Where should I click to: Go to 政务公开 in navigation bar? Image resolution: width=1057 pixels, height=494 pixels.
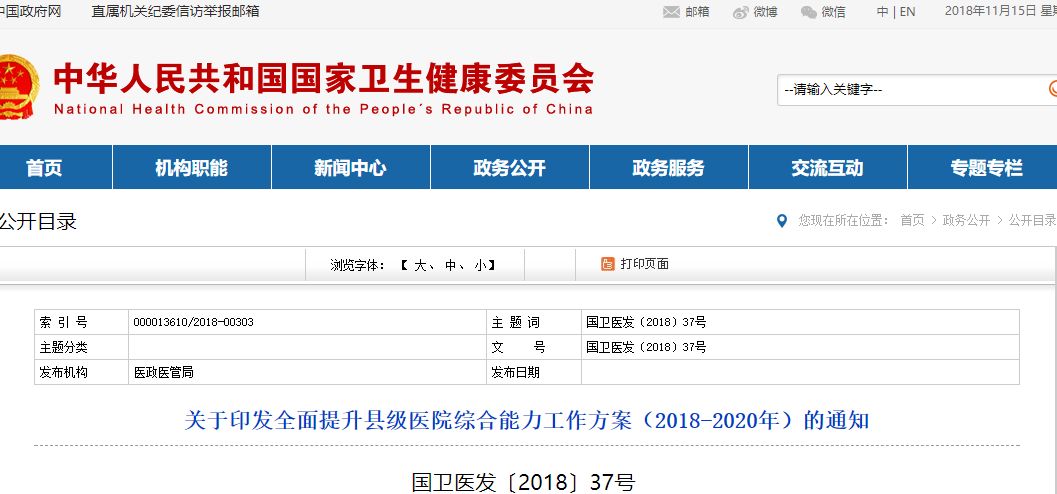coord(509,168)
